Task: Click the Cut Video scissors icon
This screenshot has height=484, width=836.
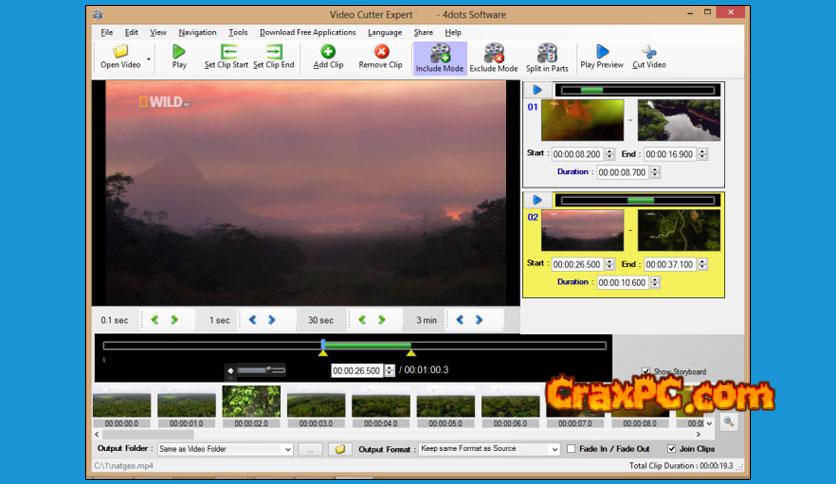Action: (x=649, y=52)
